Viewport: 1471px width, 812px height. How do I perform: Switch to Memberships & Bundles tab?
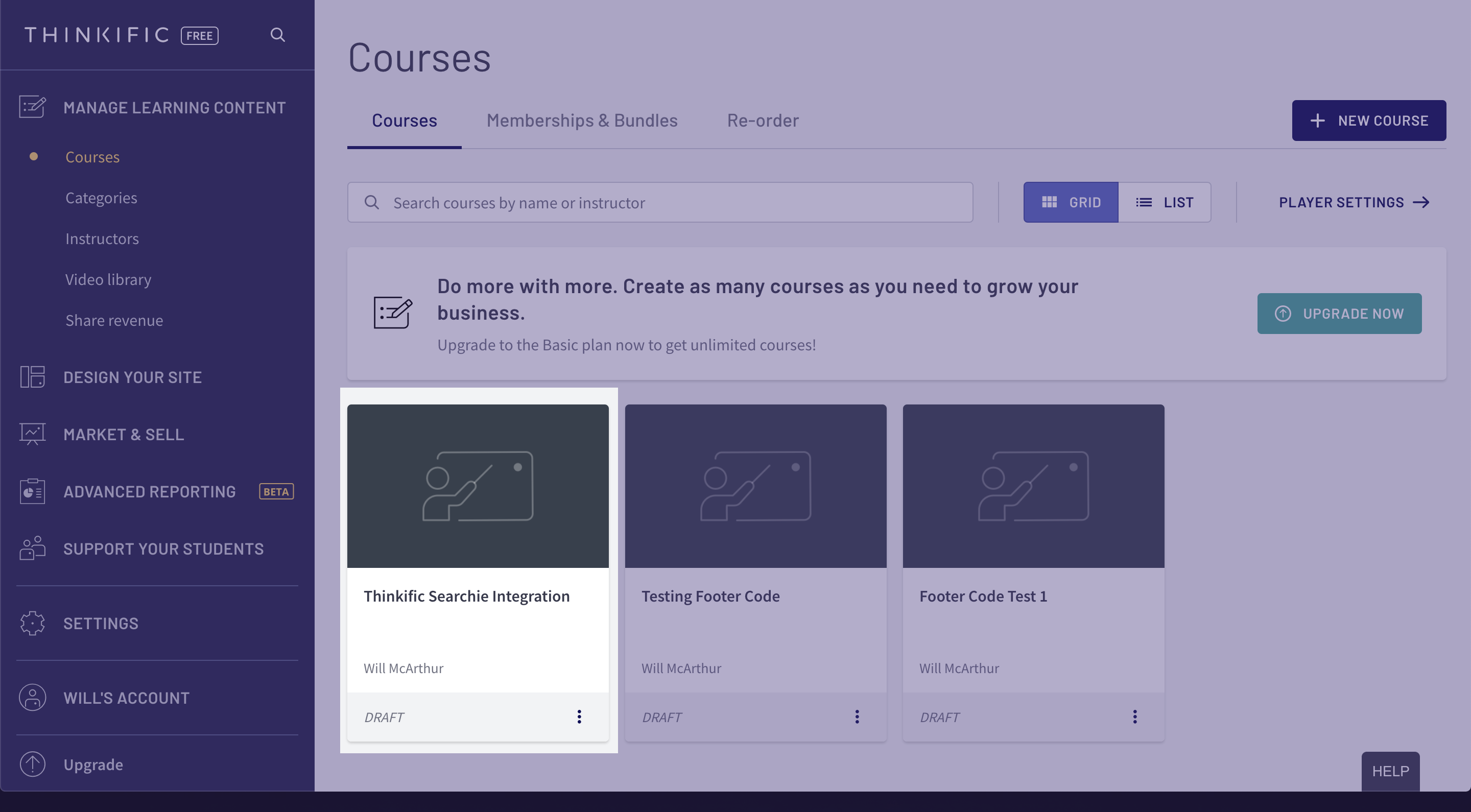click(x=582, y=121)
